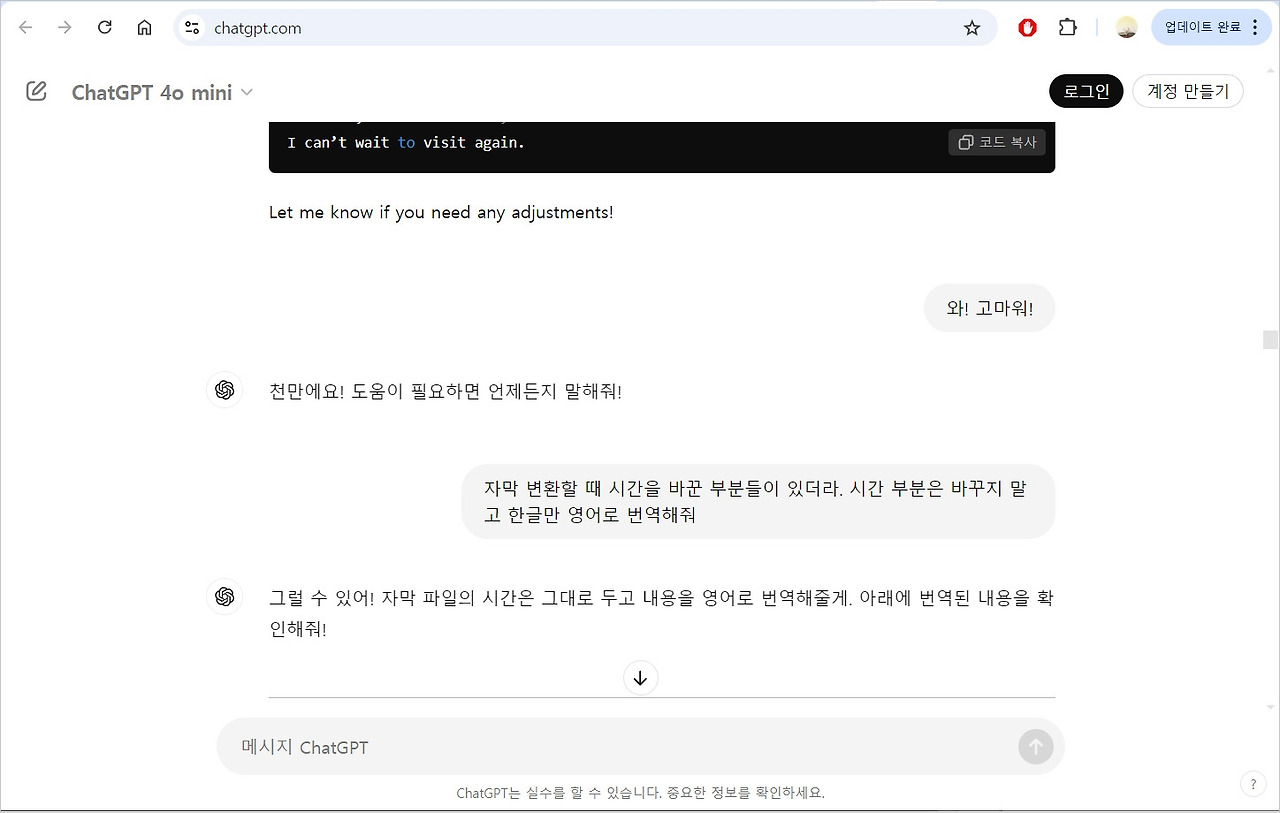
Task: Click the ChatGPT는 실수를 할 수 있습니다 disclaimer
Action: click(641, 793)
